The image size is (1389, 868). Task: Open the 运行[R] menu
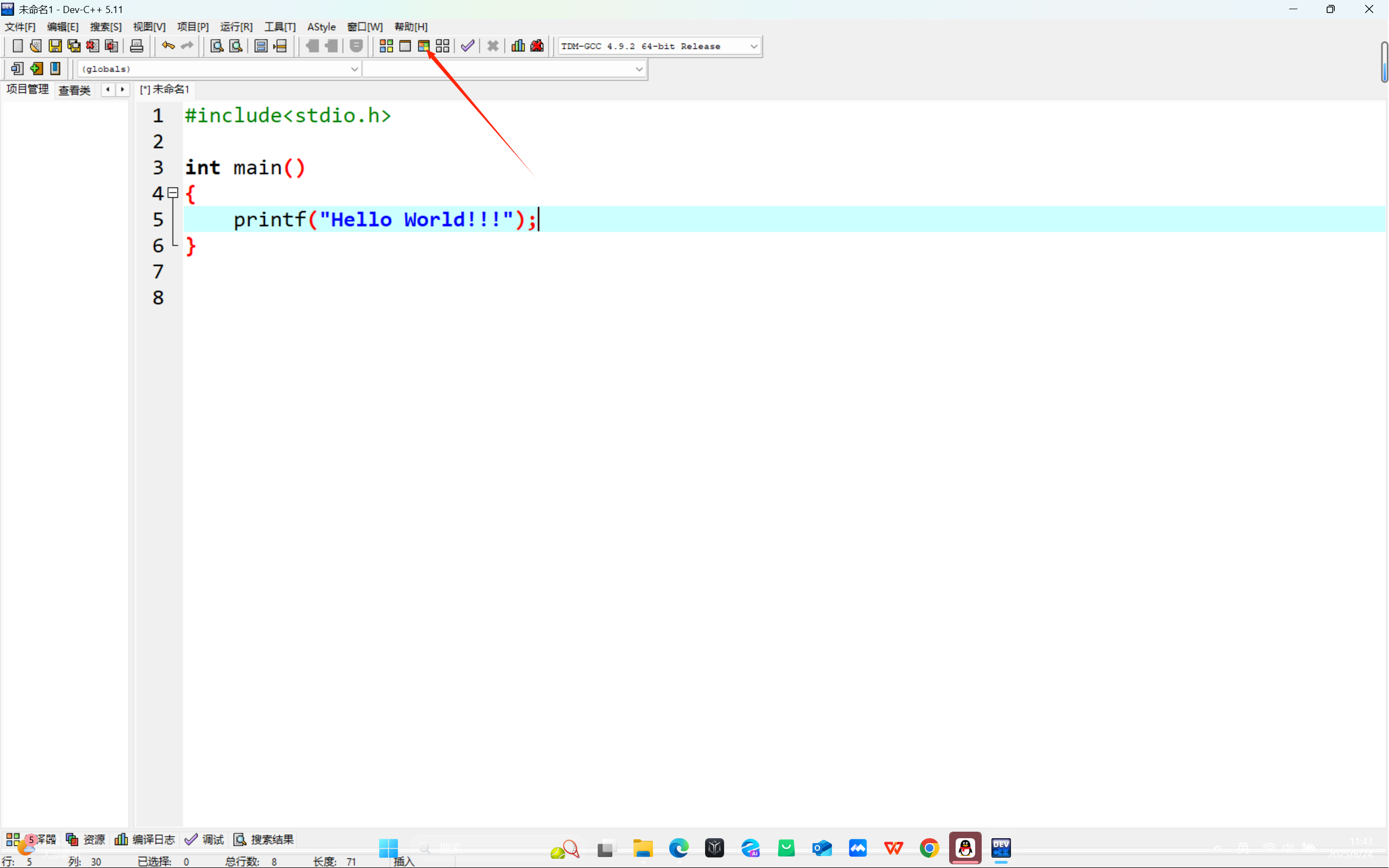[236, 27]
